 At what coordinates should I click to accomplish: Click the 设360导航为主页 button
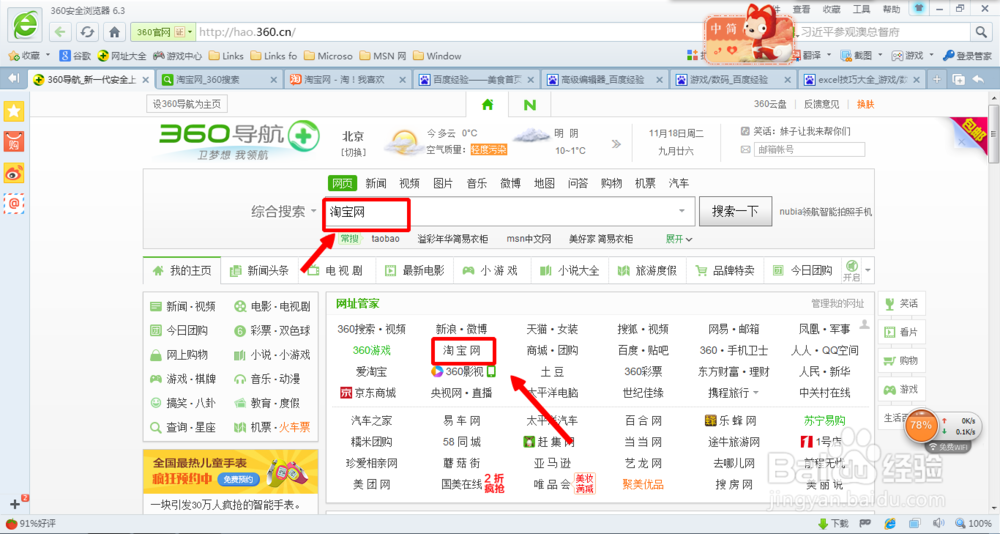coord(187,104)
